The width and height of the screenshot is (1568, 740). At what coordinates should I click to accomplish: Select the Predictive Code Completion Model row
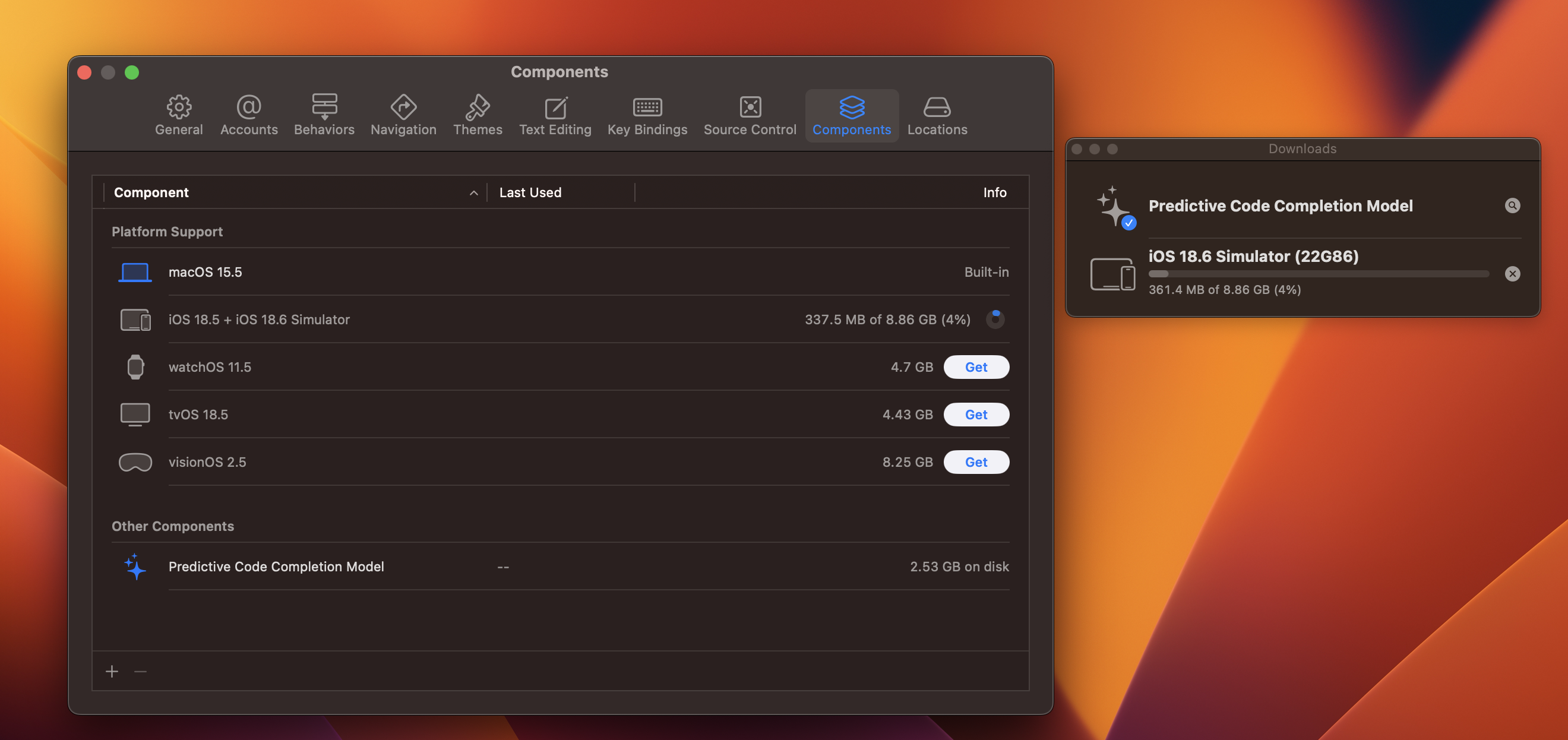tap(276, 567)
